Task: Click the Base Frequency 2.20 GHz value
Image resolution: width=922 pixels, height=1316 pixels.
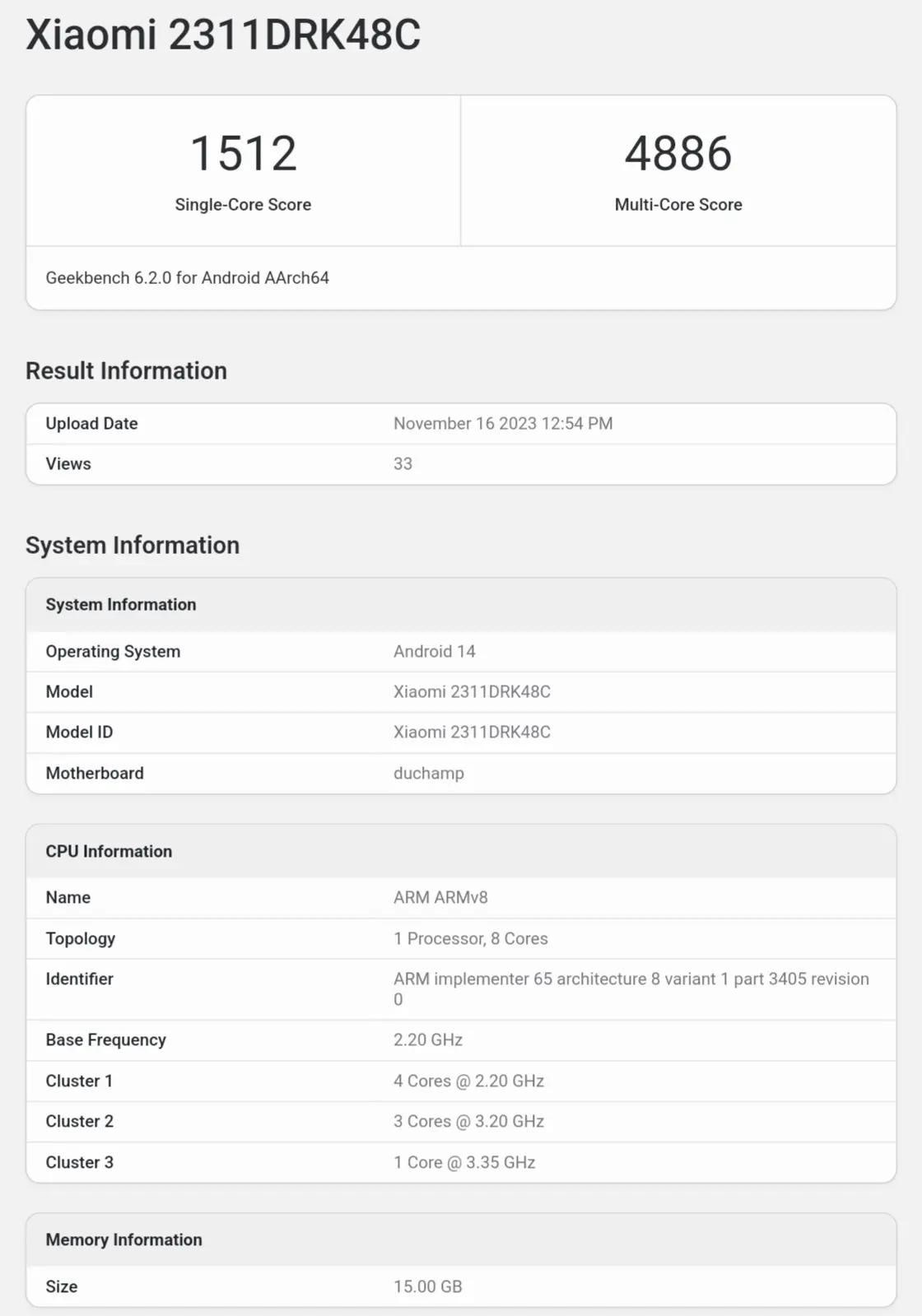Action: click(x=427, y=1040)
